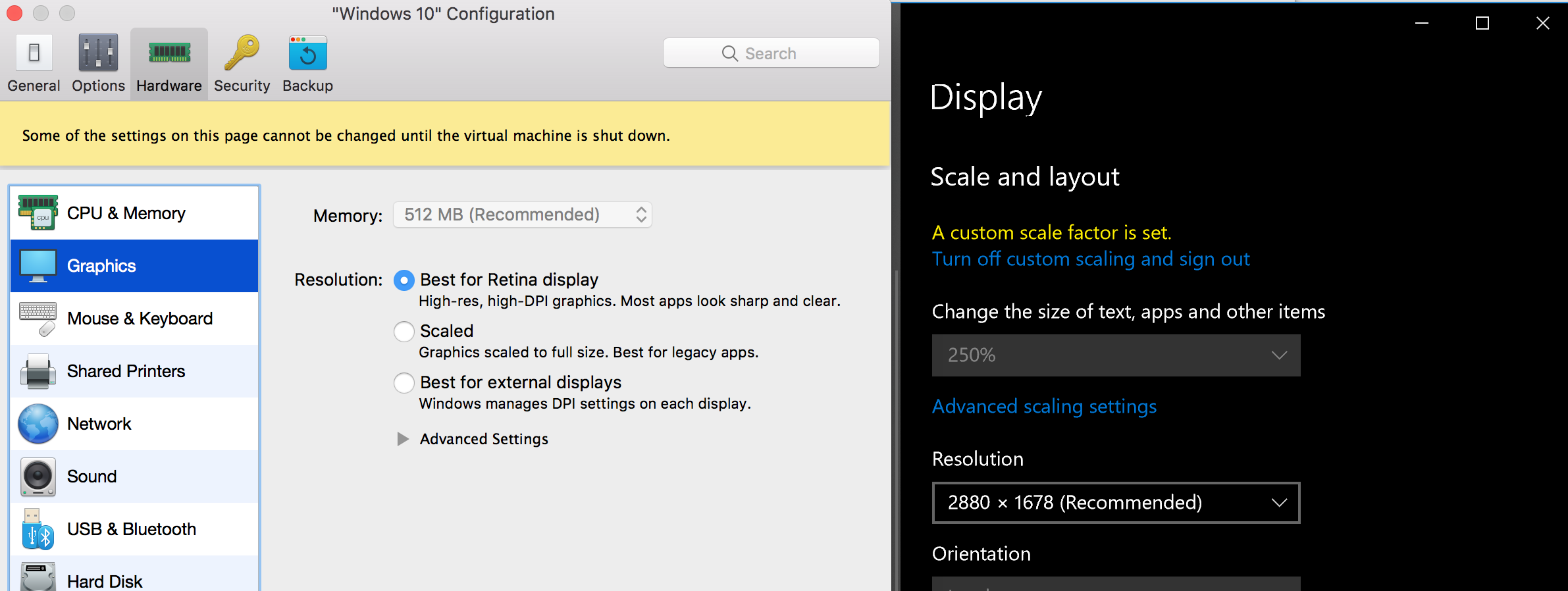Click 'Graphics scaled to full size' description
Screen dimensions: 1568x591
tap(588, 353)
